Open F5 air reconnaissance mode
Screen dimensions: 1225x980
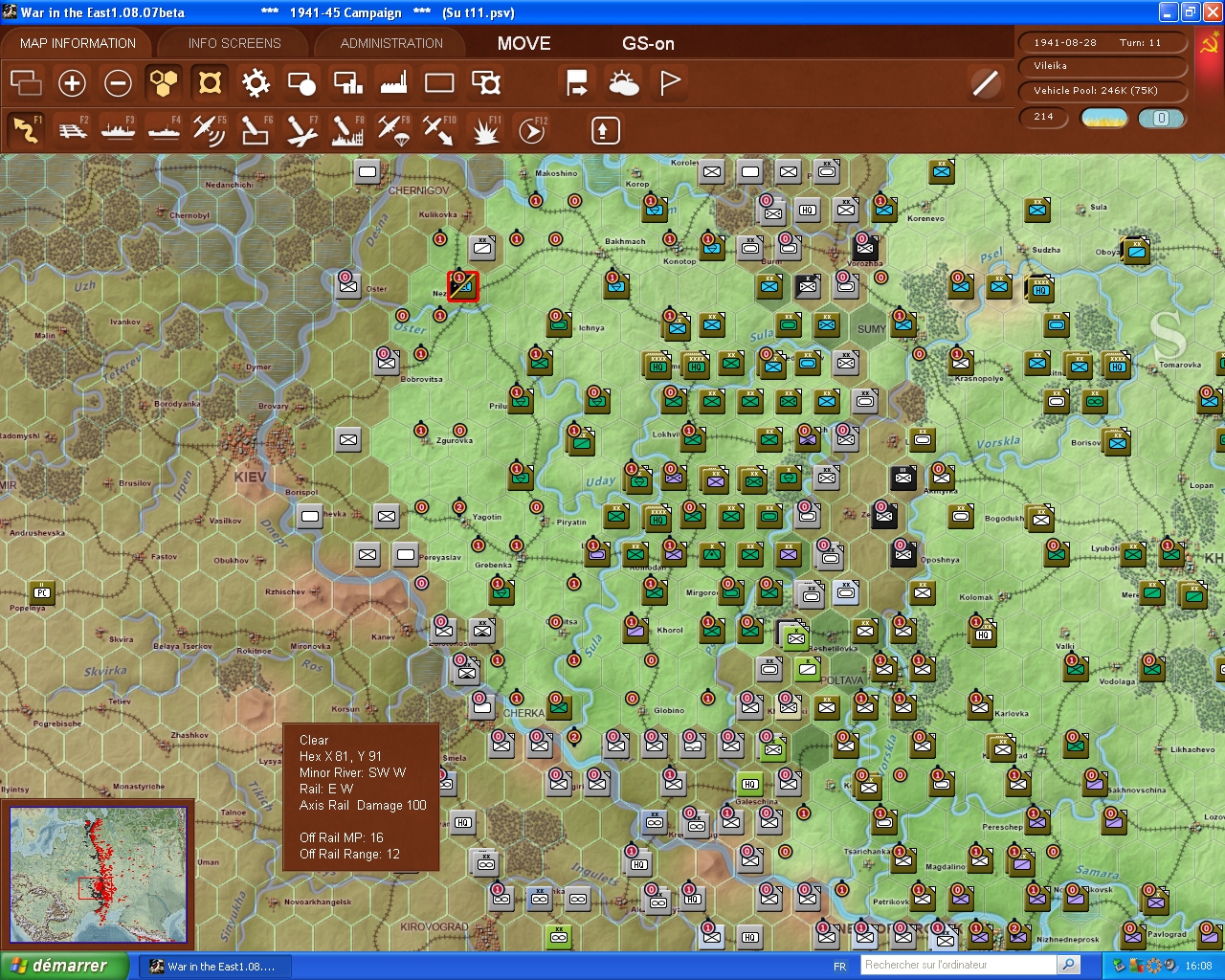point(210,129)
